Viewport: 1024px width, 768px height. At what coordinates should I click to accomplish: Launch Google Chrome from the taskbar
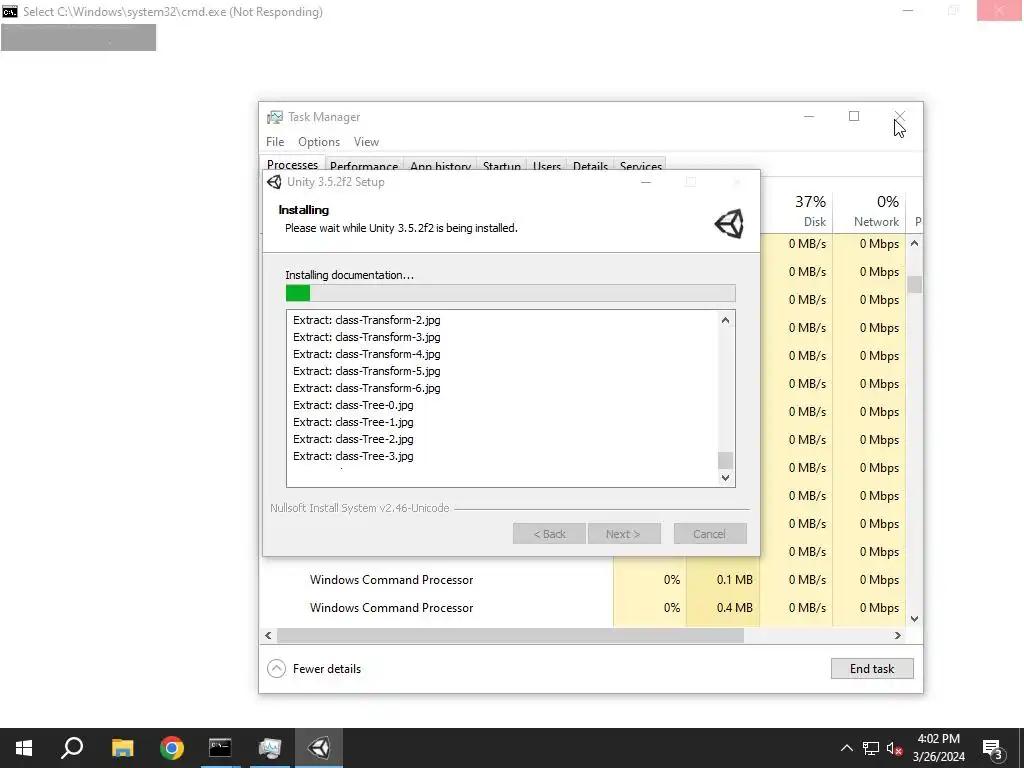[172, 748]
